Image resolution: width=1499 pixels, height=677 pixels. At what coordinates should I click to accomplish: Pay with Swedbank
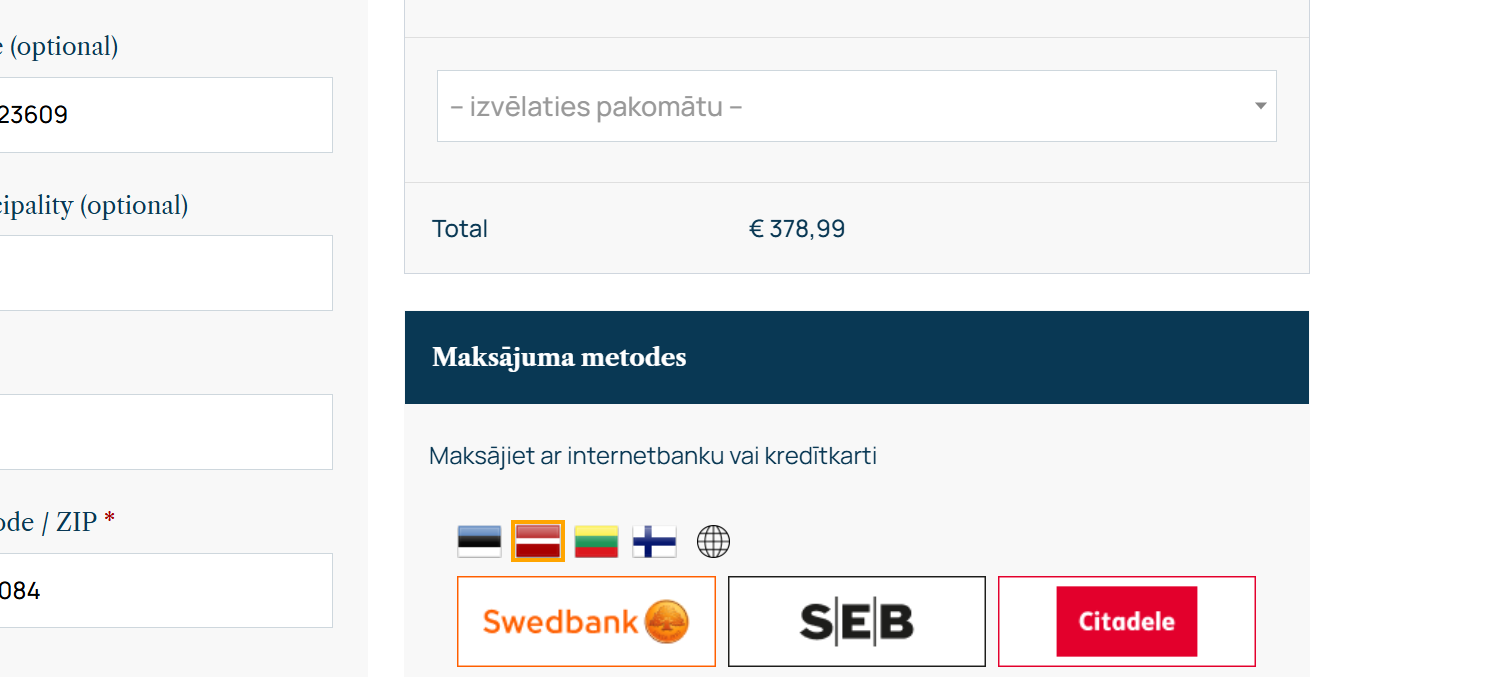(x=586, y=621)
